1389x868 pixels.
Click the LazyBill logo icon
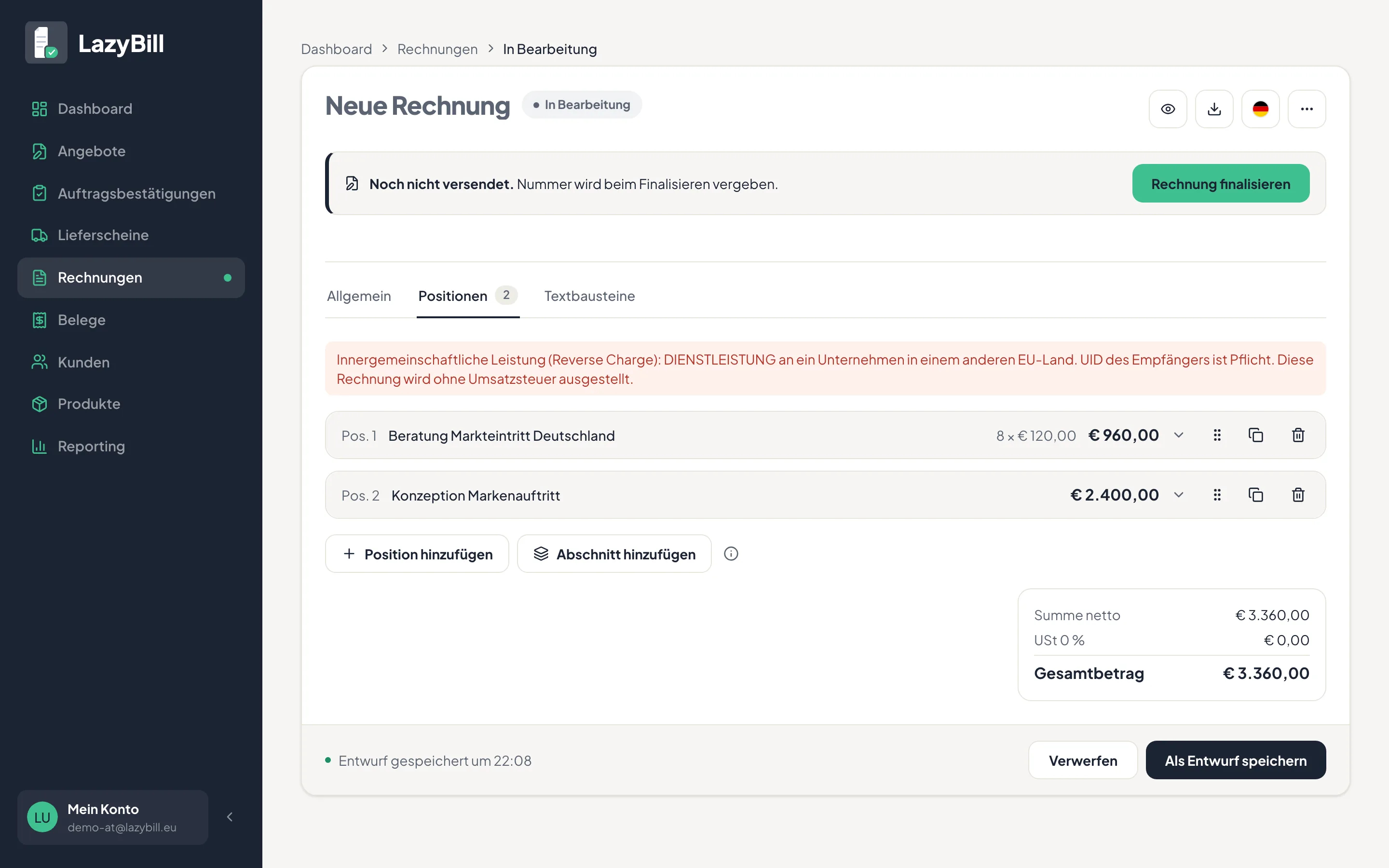coord(46,43)
